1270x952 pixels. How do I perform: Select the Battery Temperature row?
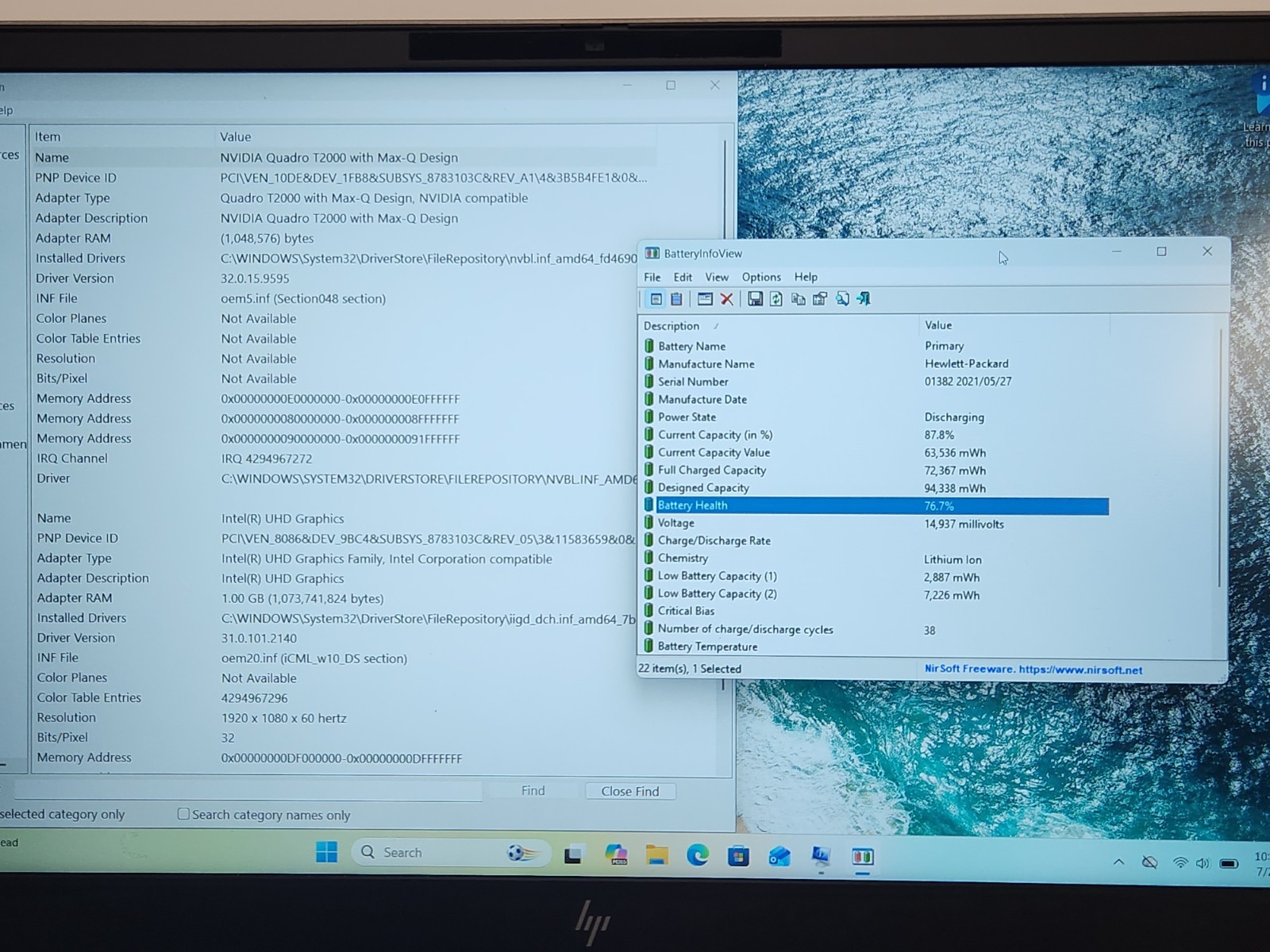tap(875, 647)
